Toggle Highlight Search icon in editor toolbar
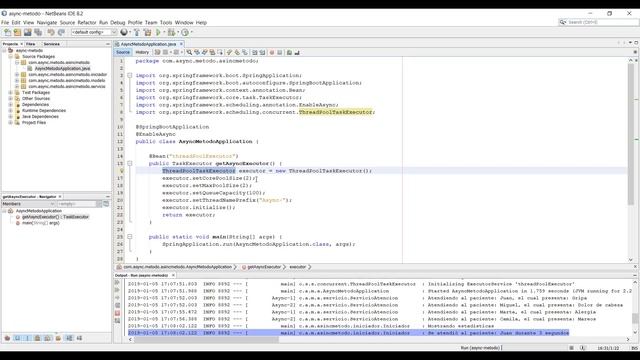Screen dimensions: 640x360 (212, 52)
